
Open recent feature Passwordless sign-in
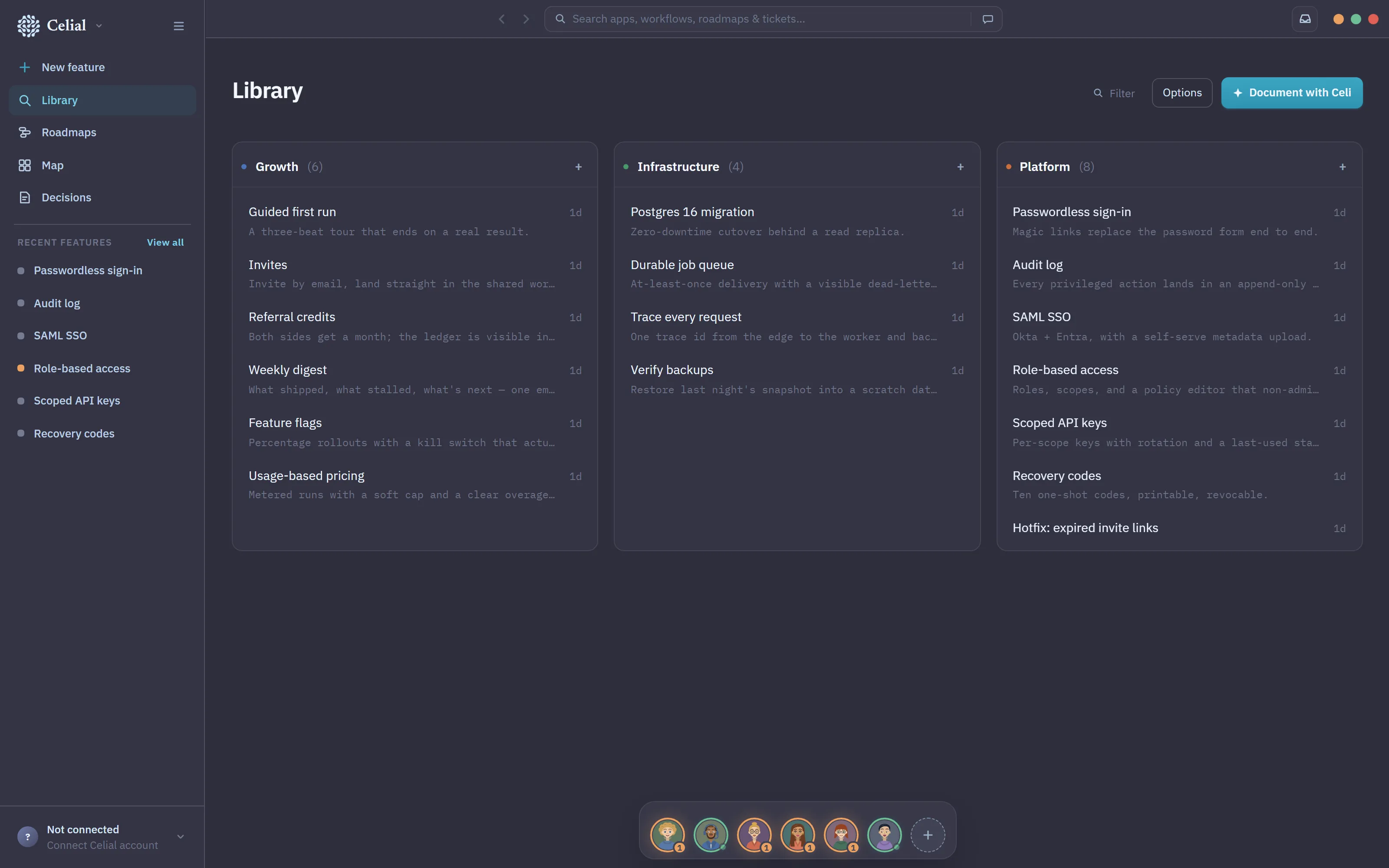102,270
